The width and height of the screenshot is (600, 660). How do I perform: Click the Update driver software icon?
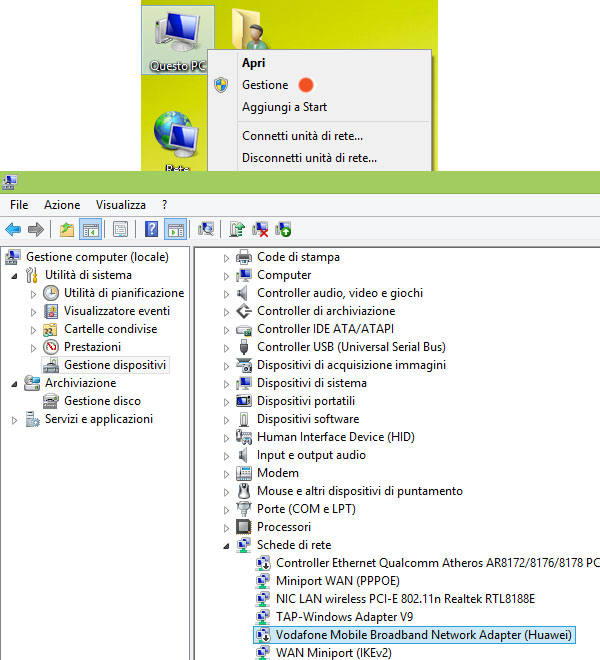[238, 229]
